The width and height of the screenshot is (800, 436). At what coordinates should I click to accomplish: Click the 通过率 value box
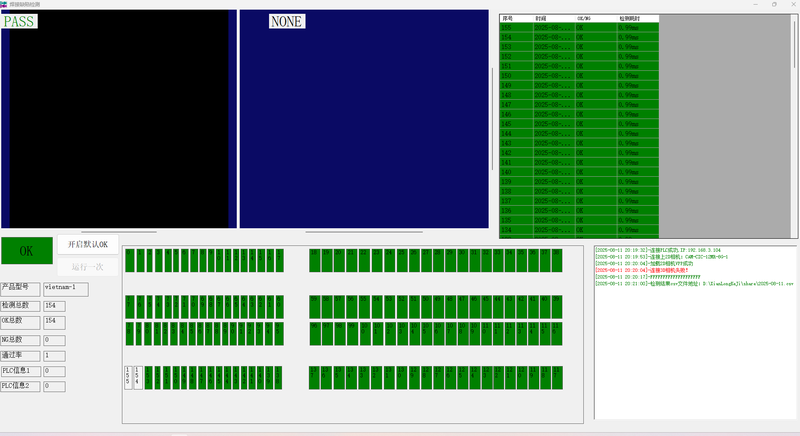point(54,355)
